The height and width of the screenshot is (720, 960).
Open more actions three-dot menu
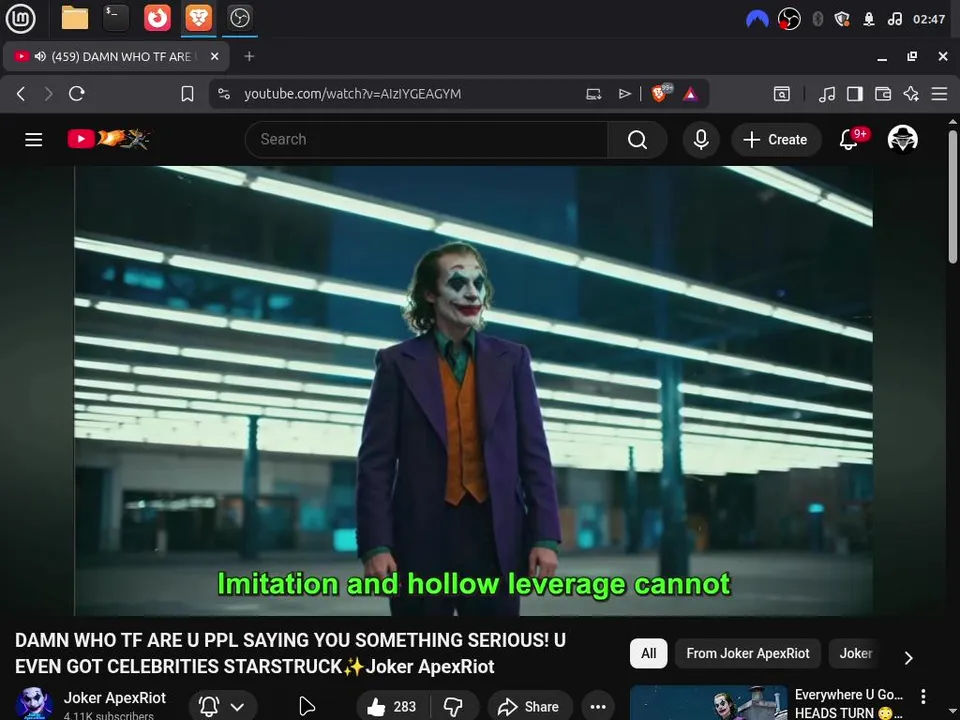[598, 707]
